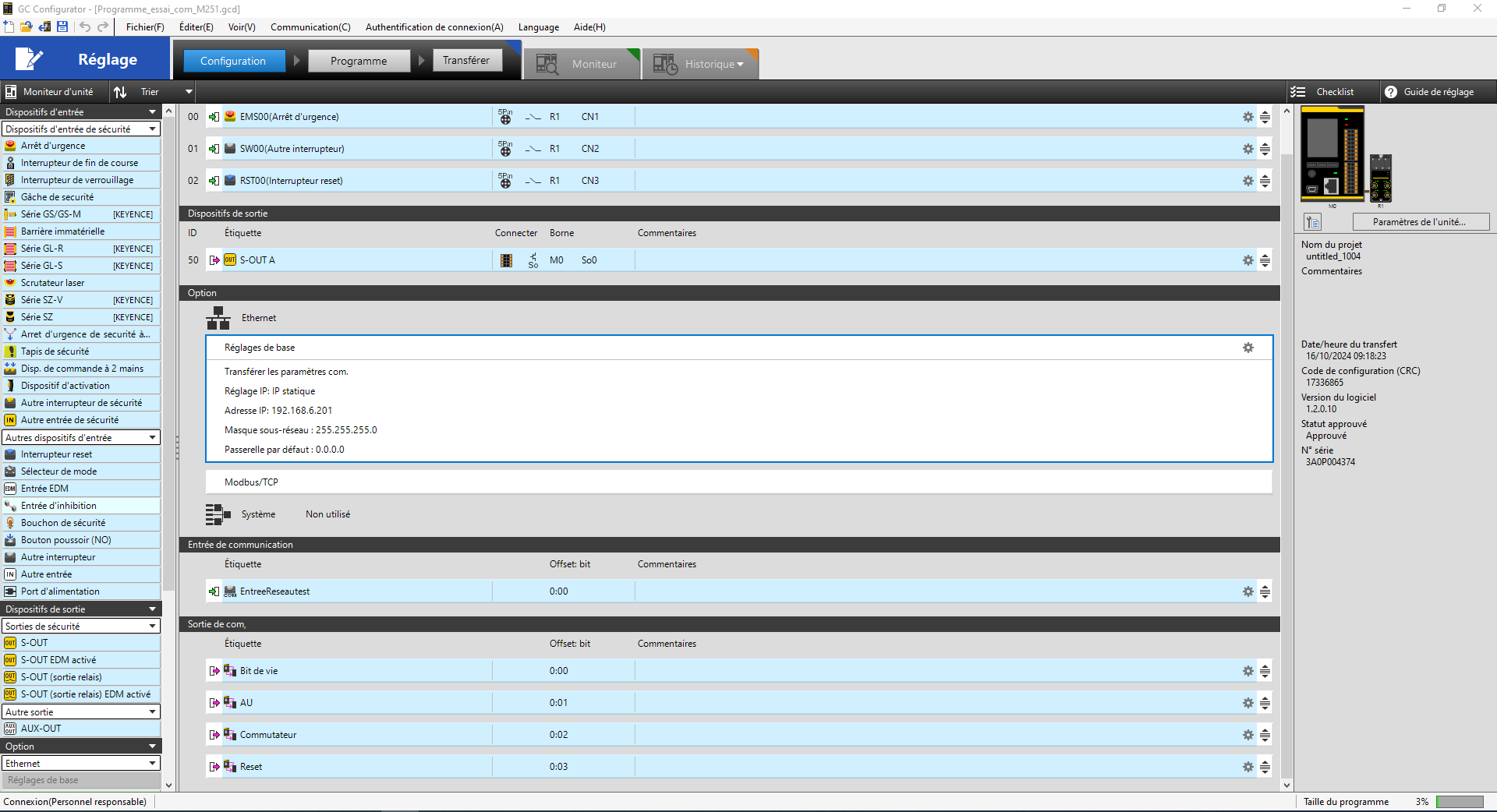The height and width of the screenshot is (812, 1497).
Task: Click the Undo arrow icon
Action: coord(85,27)
